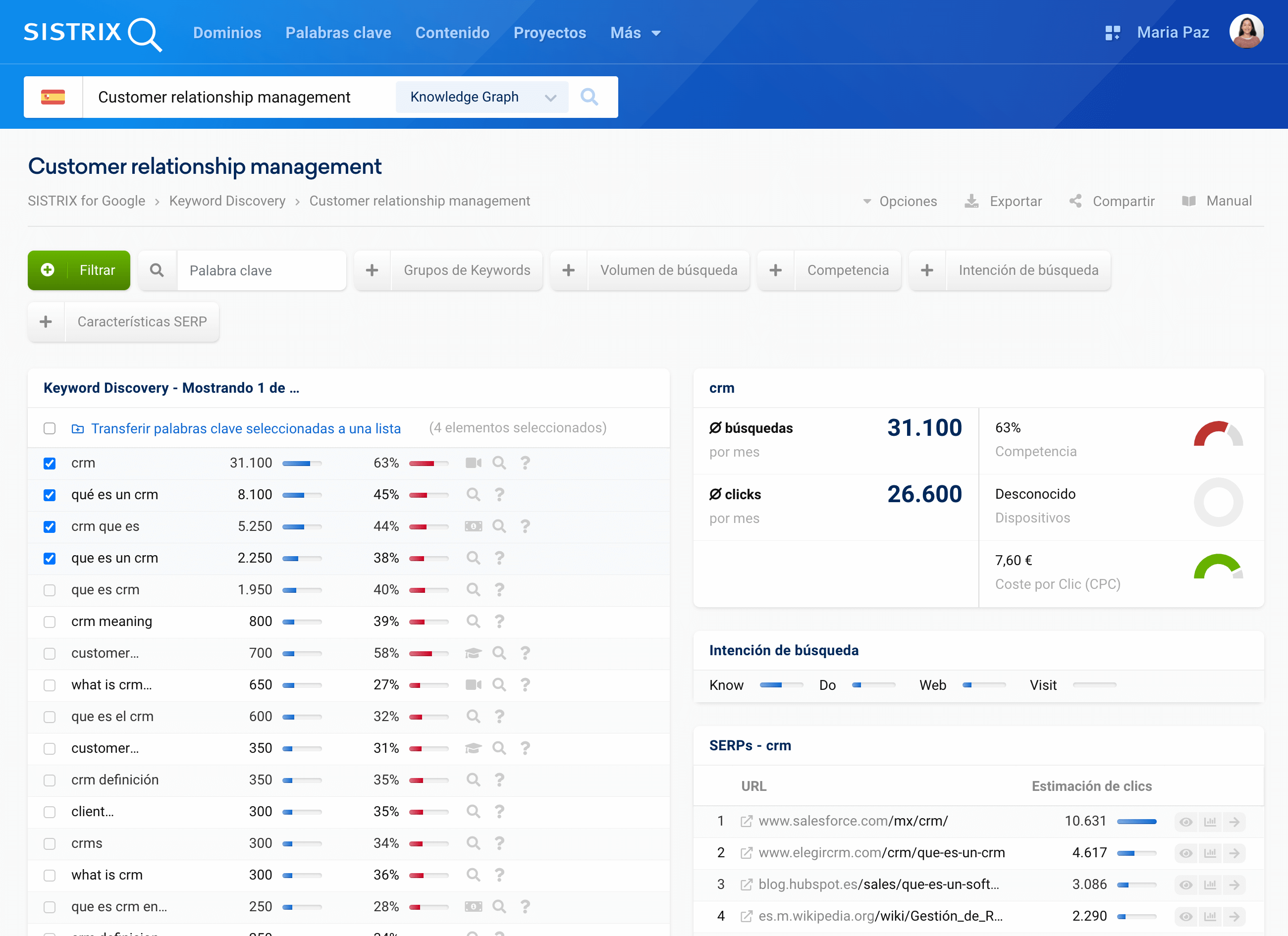This screenshot has width=1288, height=936.
Task: Open the Proyectos navigation item
Action: tap(549, 33)
